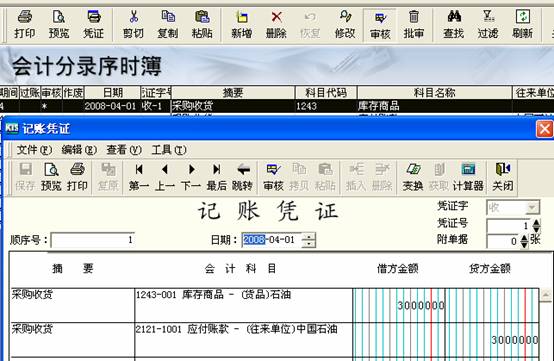Click the 科目名称 column header
This screenshot has height=361, width=554.
(x=435, y=93)
